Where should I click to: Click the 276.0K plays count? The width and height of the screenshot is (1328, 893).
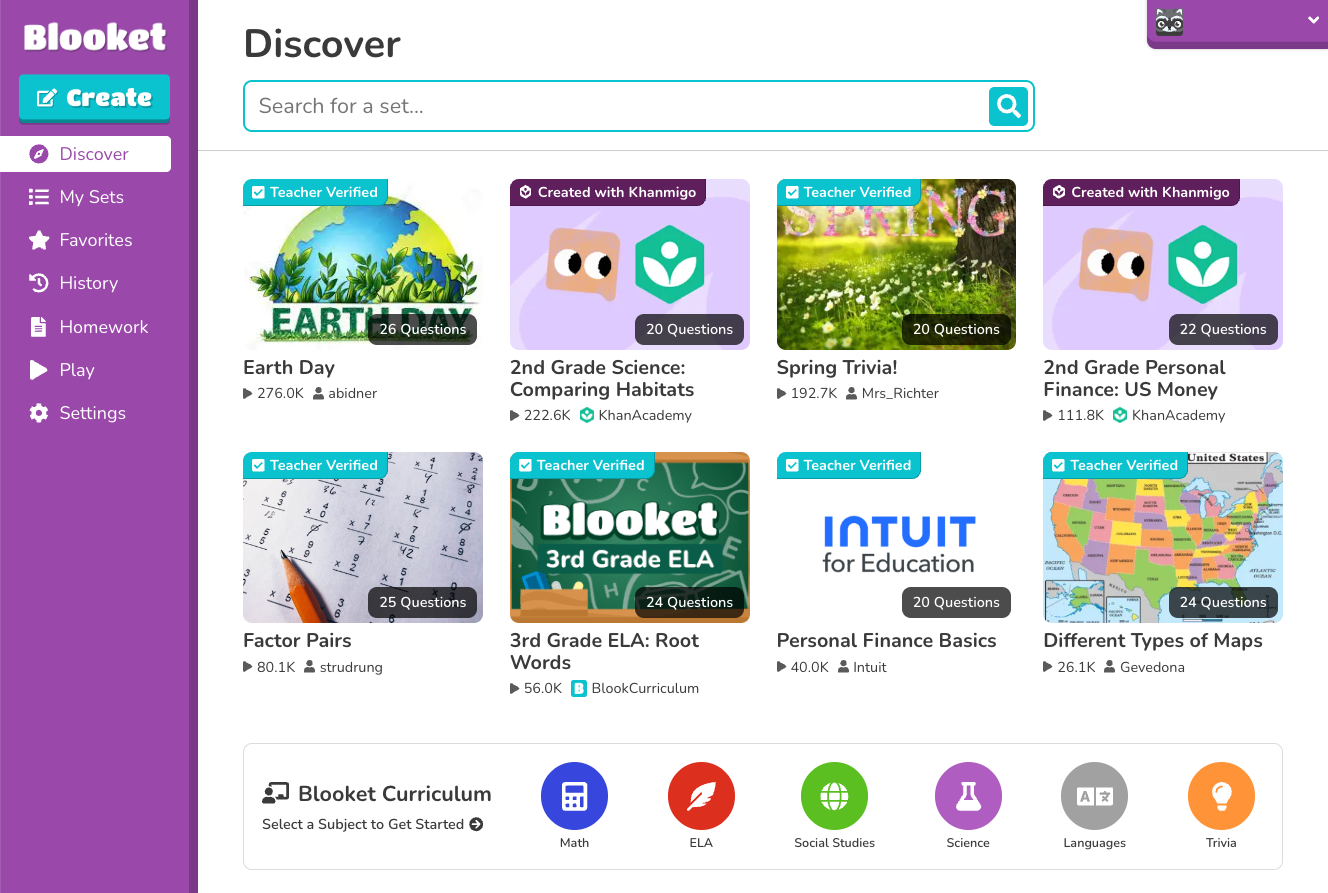tap(280, 393)
